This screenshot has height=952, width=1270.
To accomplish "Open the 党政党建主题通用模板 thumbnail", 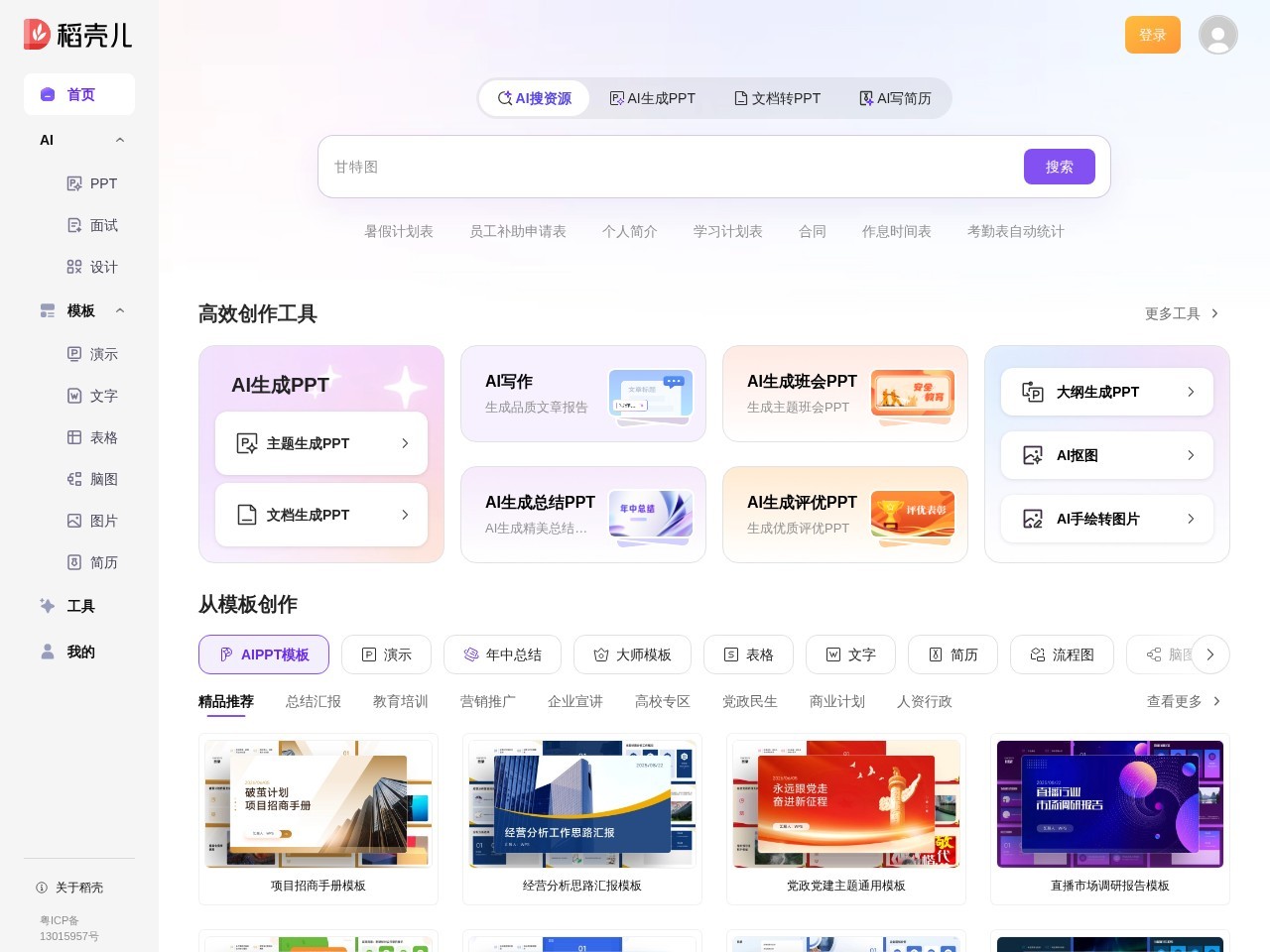I will [x=846, y=804].
